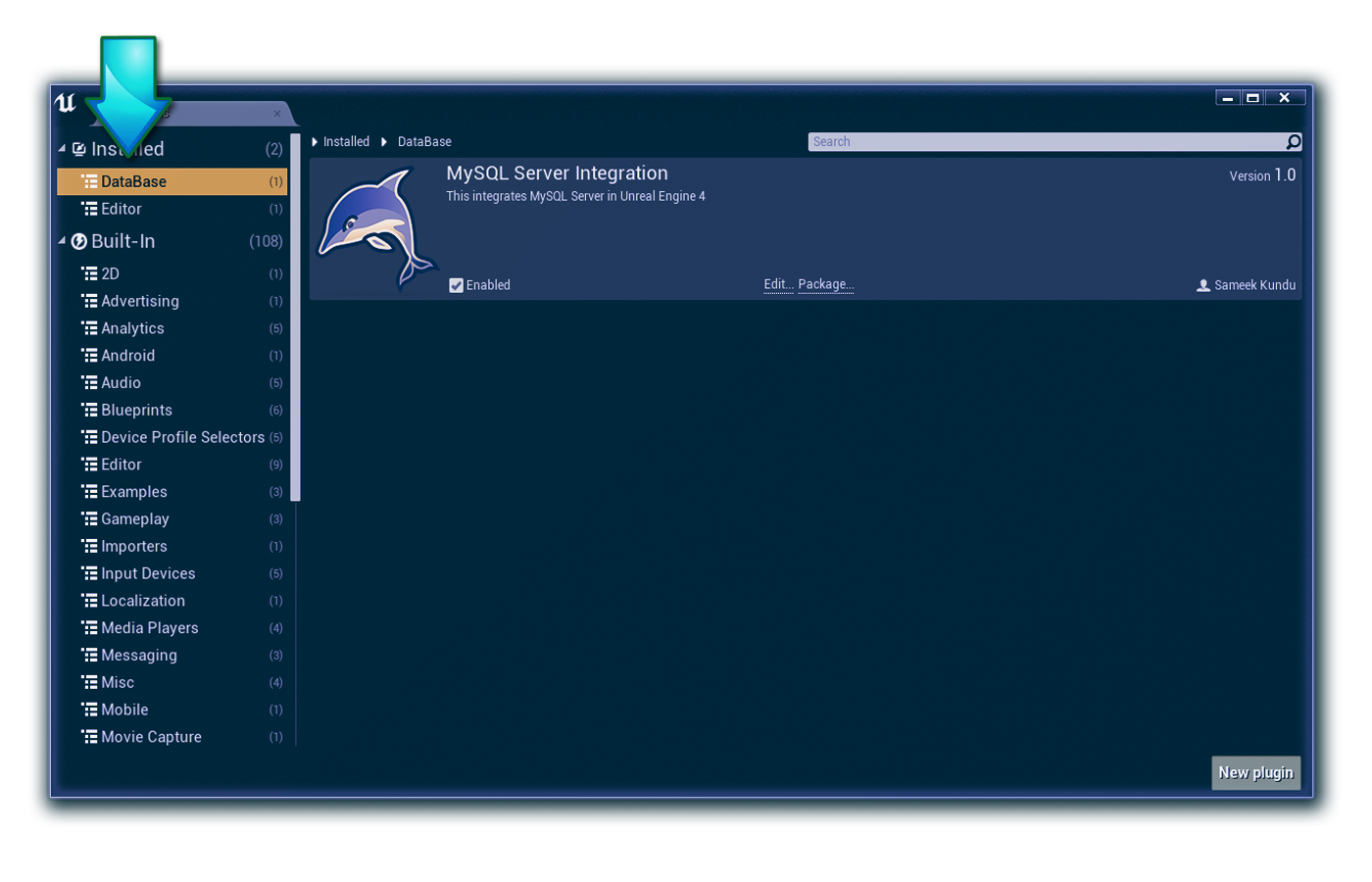Click the list icon beside Importers

pos(89,546)
